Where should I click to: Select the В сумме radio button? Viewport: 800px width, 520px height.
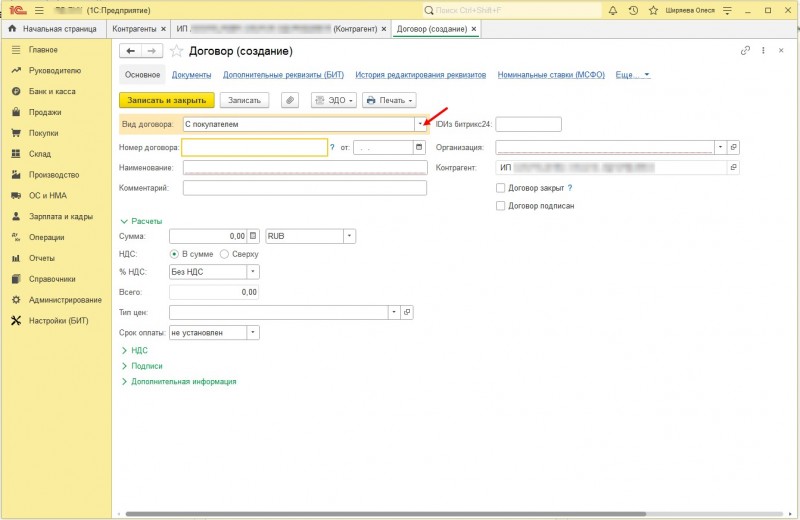click(174, 254)
